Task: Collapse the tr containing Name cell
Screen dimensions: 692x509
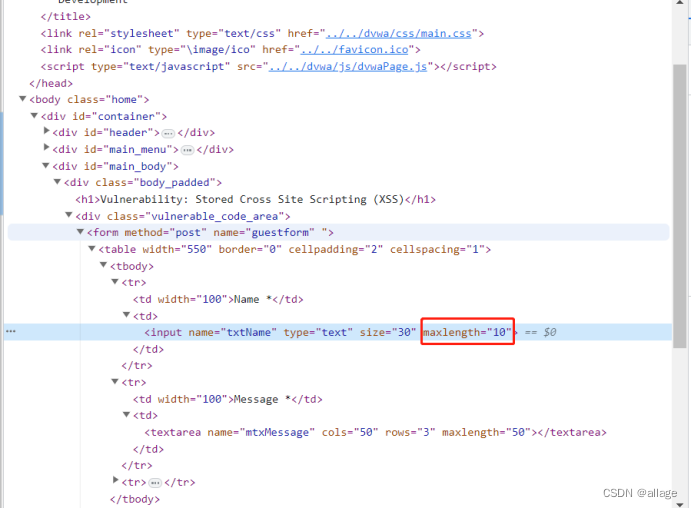Action: (115, 282)
